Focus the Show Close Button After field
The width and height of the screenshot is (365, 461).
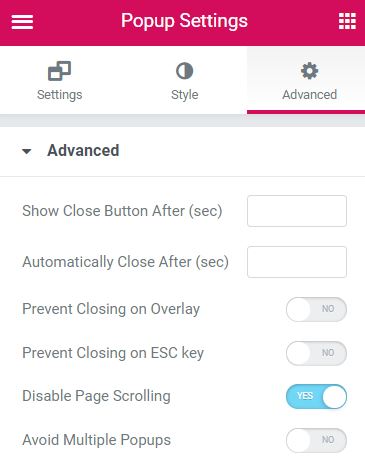[297, 211]
